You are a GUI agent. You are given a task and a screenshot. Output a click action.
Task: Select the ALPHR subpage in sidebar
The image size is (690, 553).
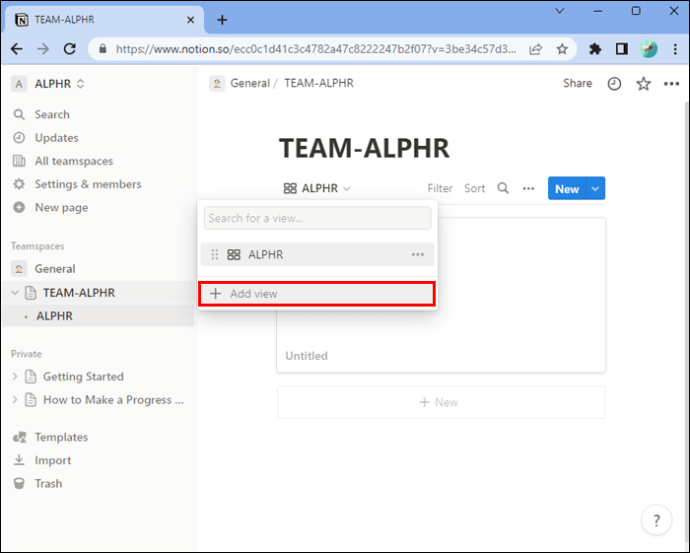[54, 316]
